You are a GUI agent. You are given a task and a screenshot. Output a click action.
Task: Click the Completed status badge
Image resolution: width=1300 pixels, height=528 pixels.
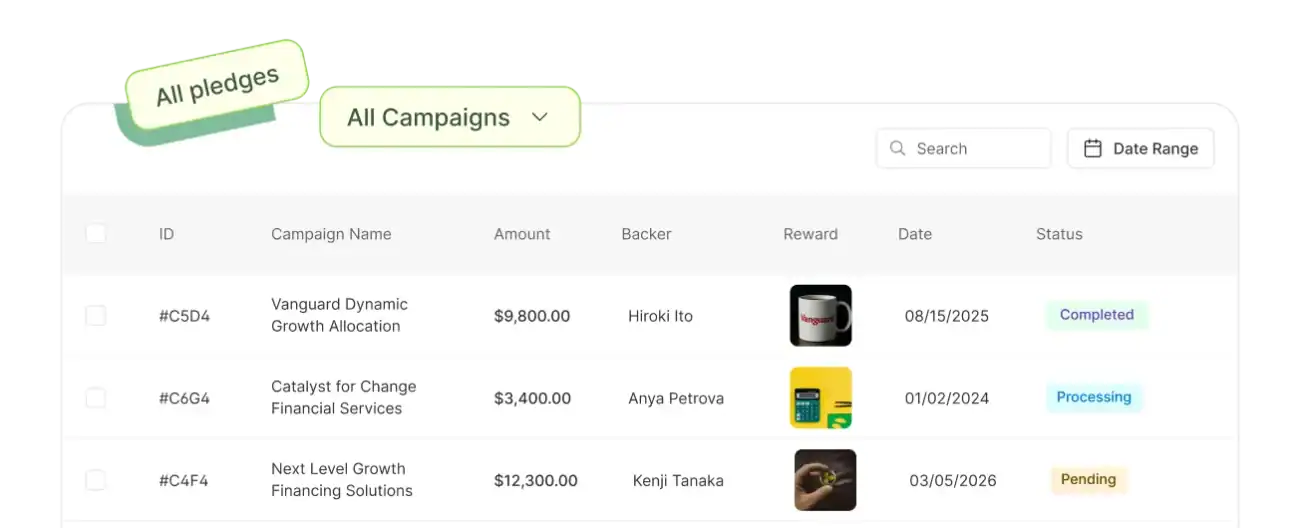[1096, 315]
